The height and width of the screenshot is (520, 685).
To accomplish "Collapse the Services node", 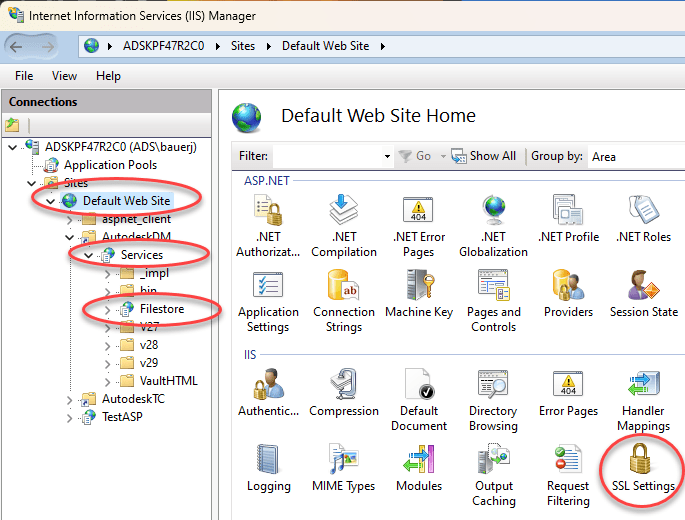I will click(89, 255).
